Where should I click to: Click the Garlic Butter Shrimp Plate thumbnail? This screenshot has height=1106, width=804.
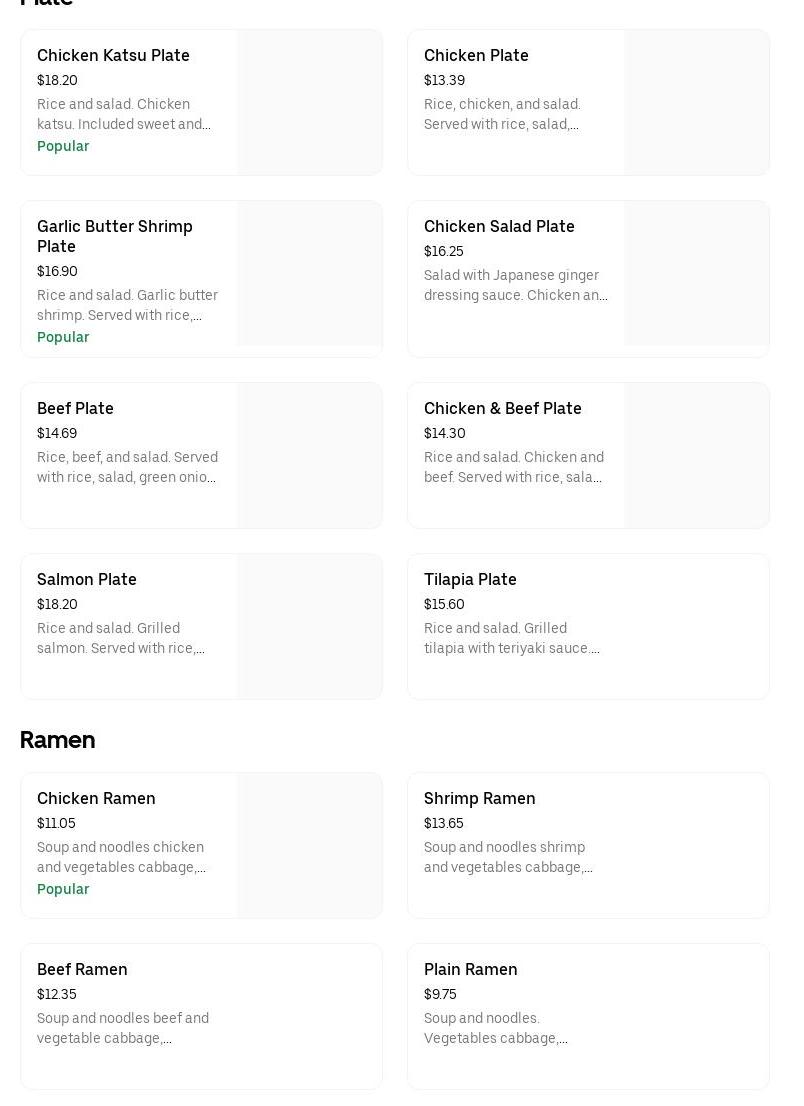tap(309, 274)
